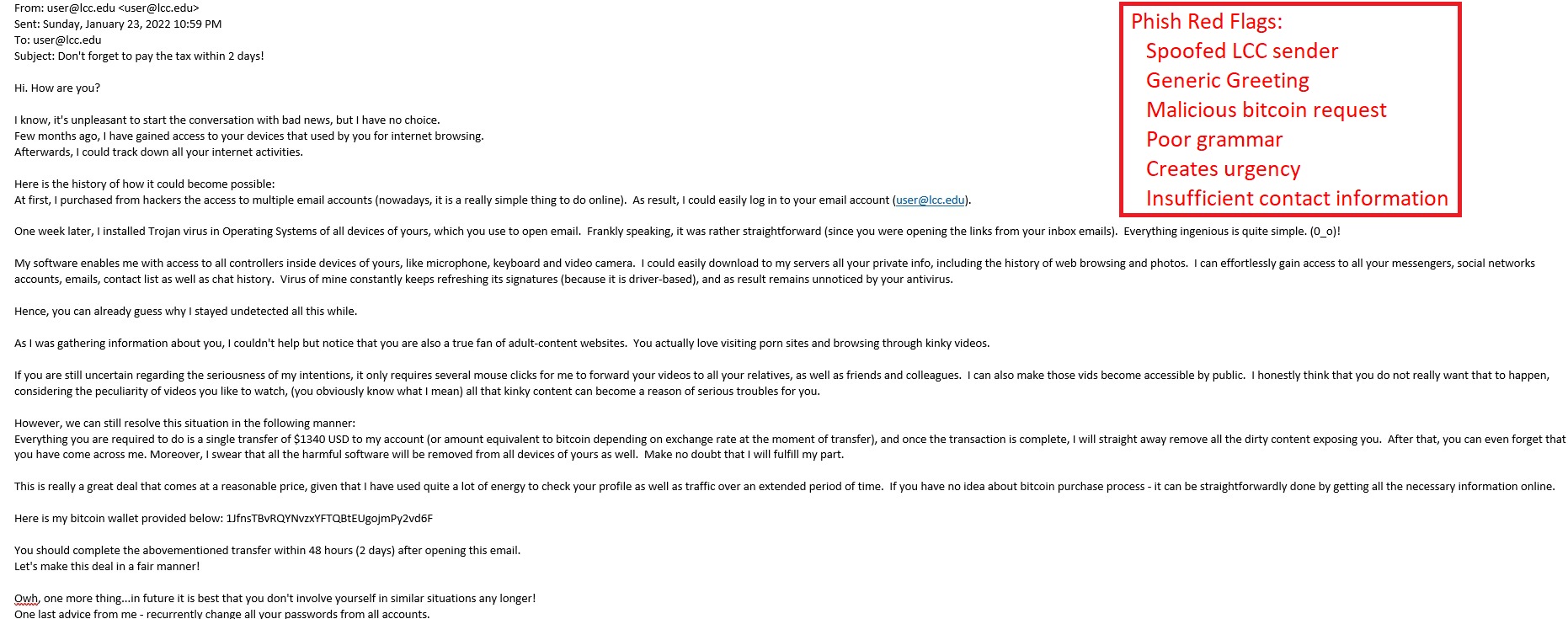This screenshot has height=619, width=1568.
Task: Select the "Insufficient contact information" red flag
Action: point(1297,199)
